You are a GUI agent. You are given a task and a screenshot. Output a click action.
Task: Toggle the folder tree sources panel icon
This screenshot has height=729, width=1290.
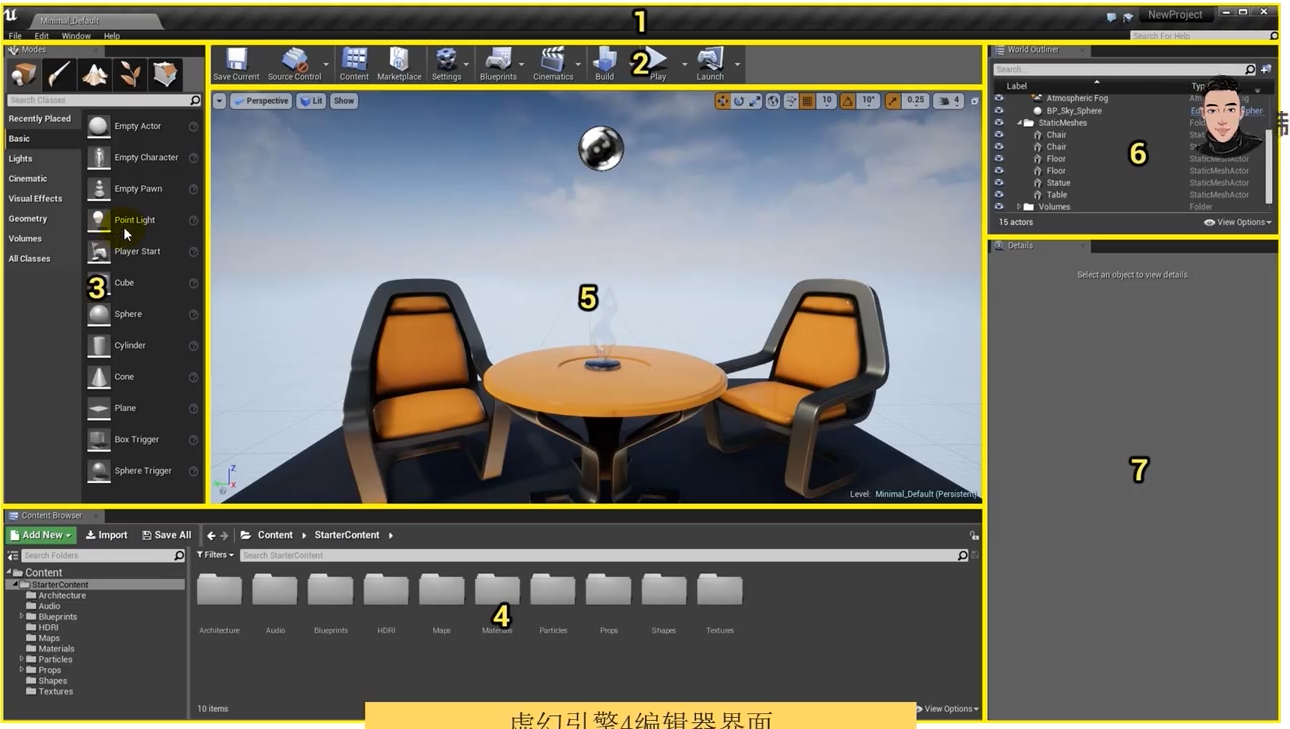[13, 555]
